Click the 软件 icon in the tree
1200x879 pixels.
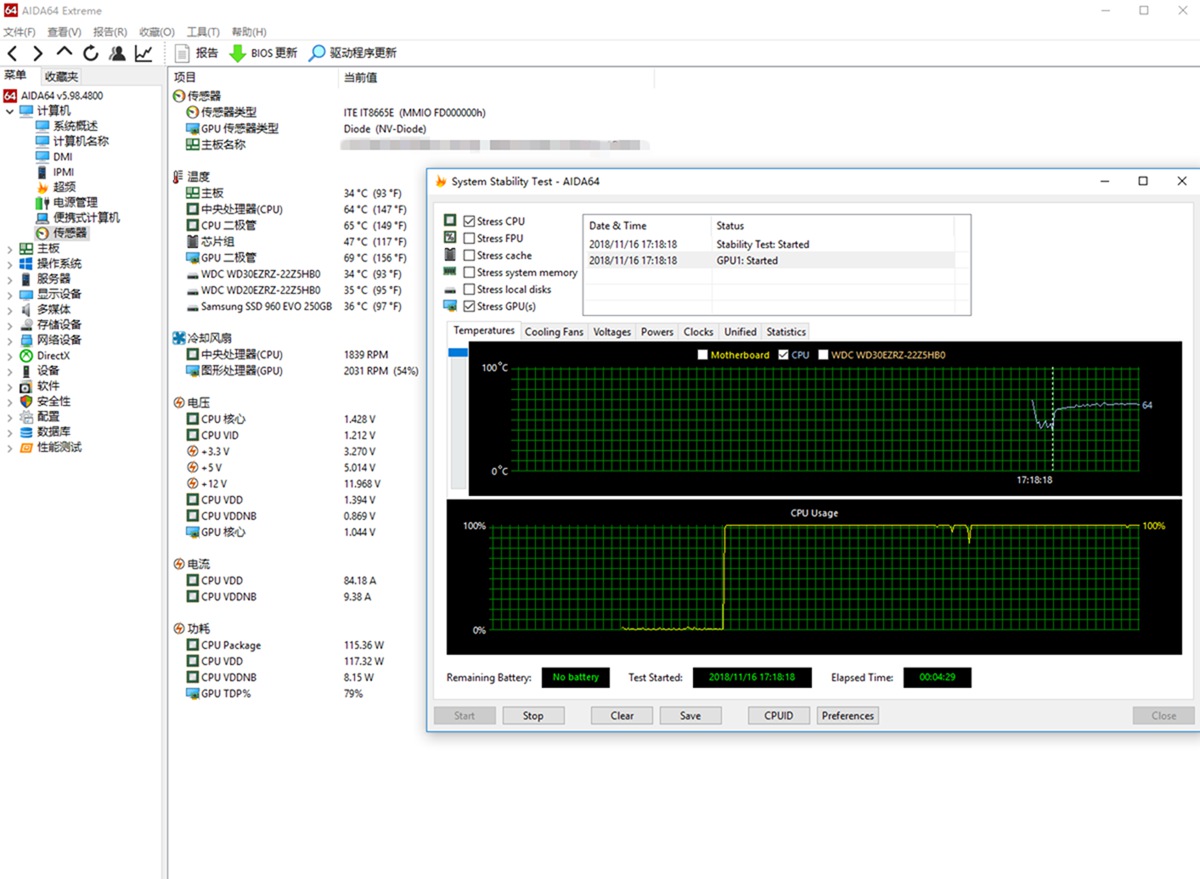pyautogui.click(x=26, y=386)
